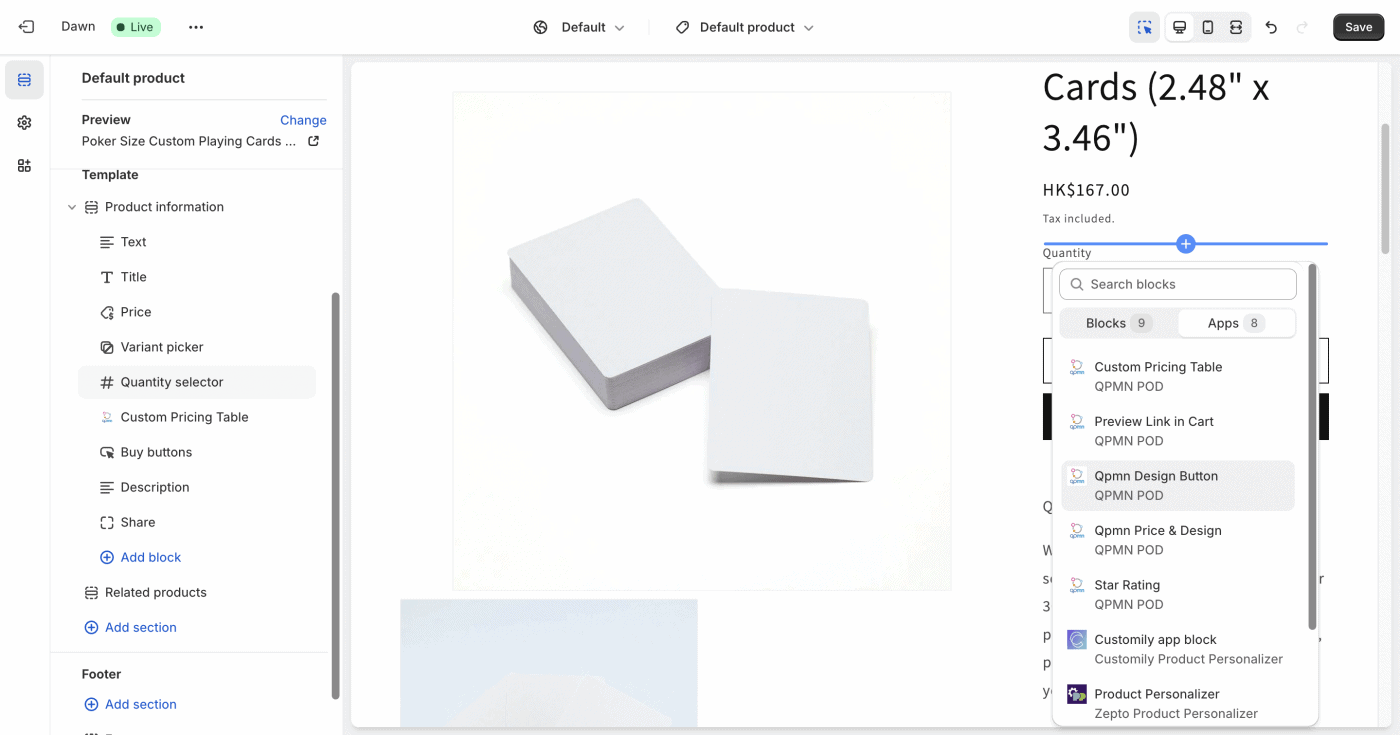The height and width of the screenshot is (735, 1400).
Task: Open the app embeds sidebar icon
Action: 24,165
